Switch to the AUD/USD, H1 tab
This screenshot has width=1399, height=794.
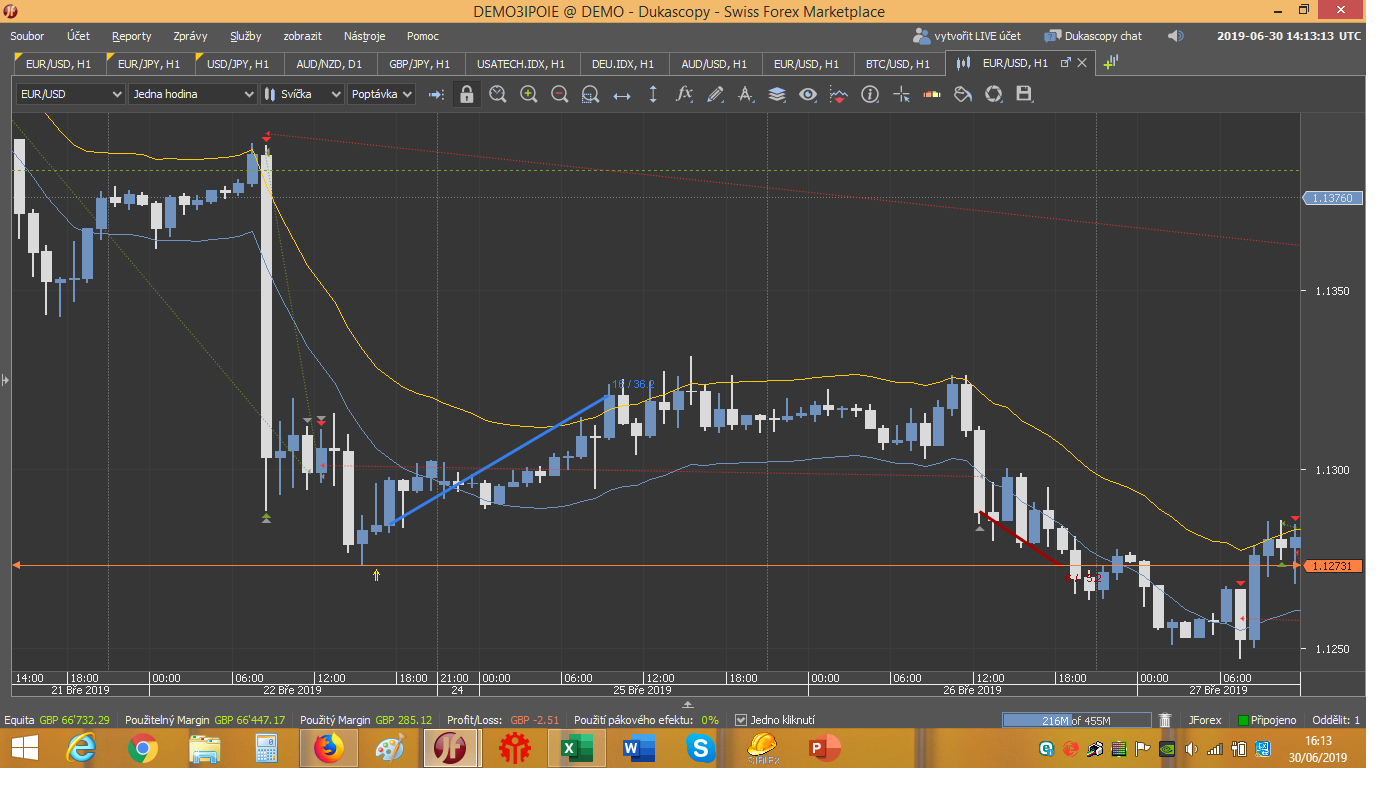point(714,63)
